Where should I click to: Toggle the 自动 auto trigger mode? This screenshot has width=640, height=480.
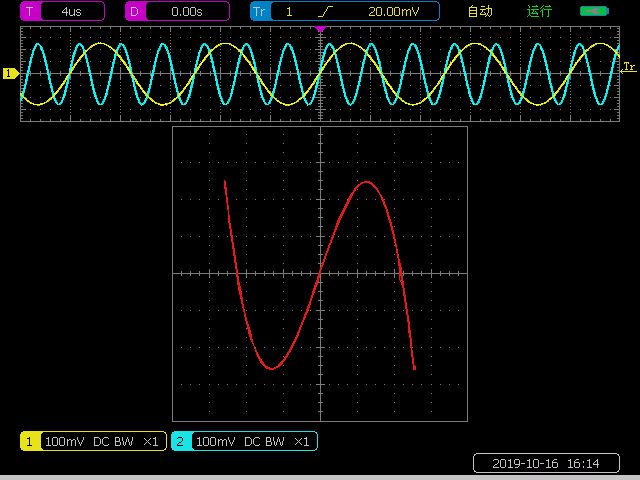pos(480,12)
